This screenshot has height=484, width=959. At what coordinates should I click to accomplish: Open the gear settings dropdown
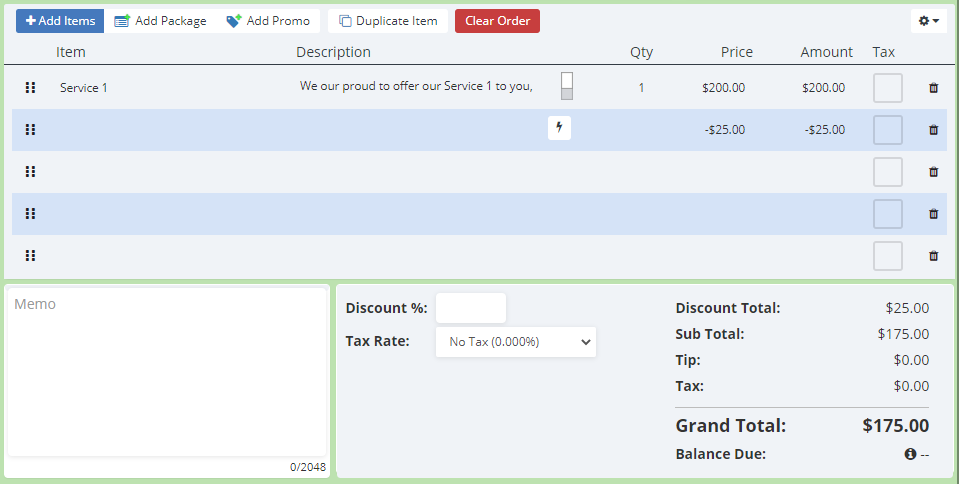[x=928, y=21]
